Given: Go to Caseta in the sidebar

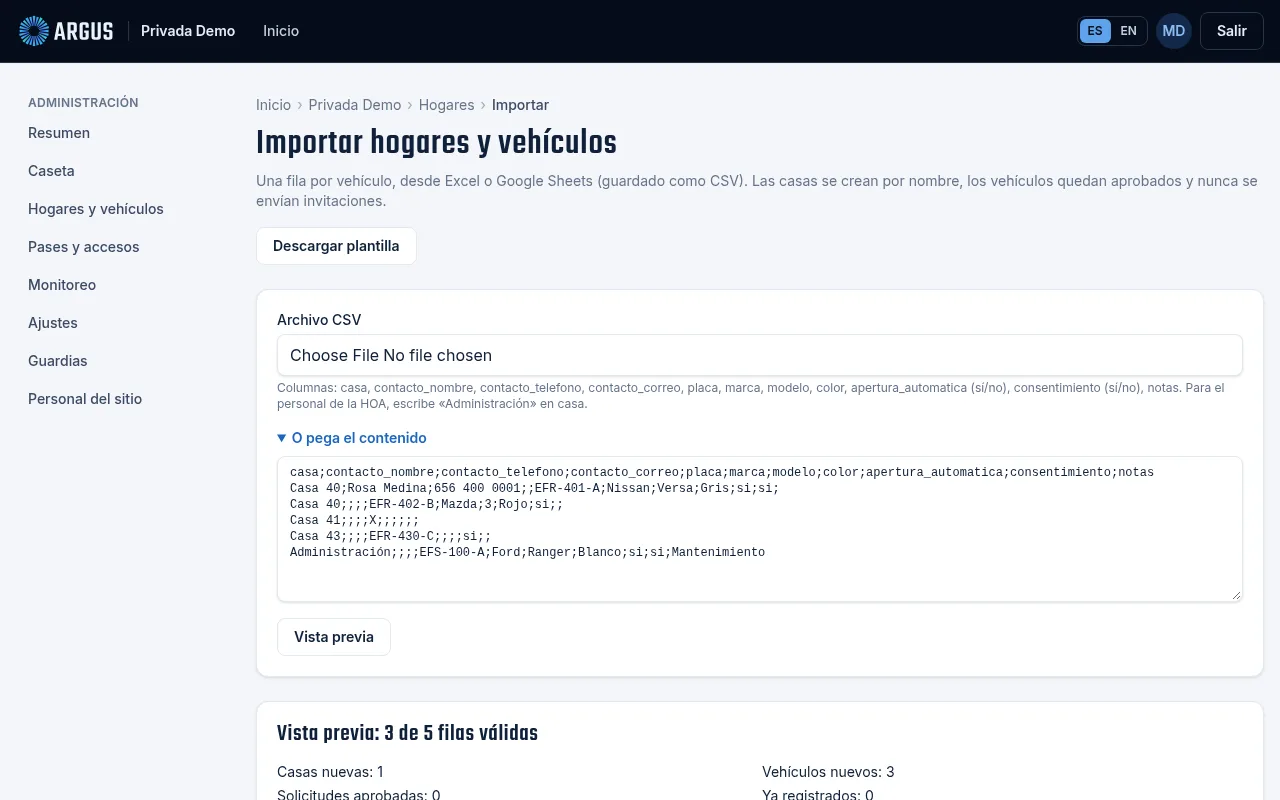Looking at the screenshot, I should click(x=51, y=171).
